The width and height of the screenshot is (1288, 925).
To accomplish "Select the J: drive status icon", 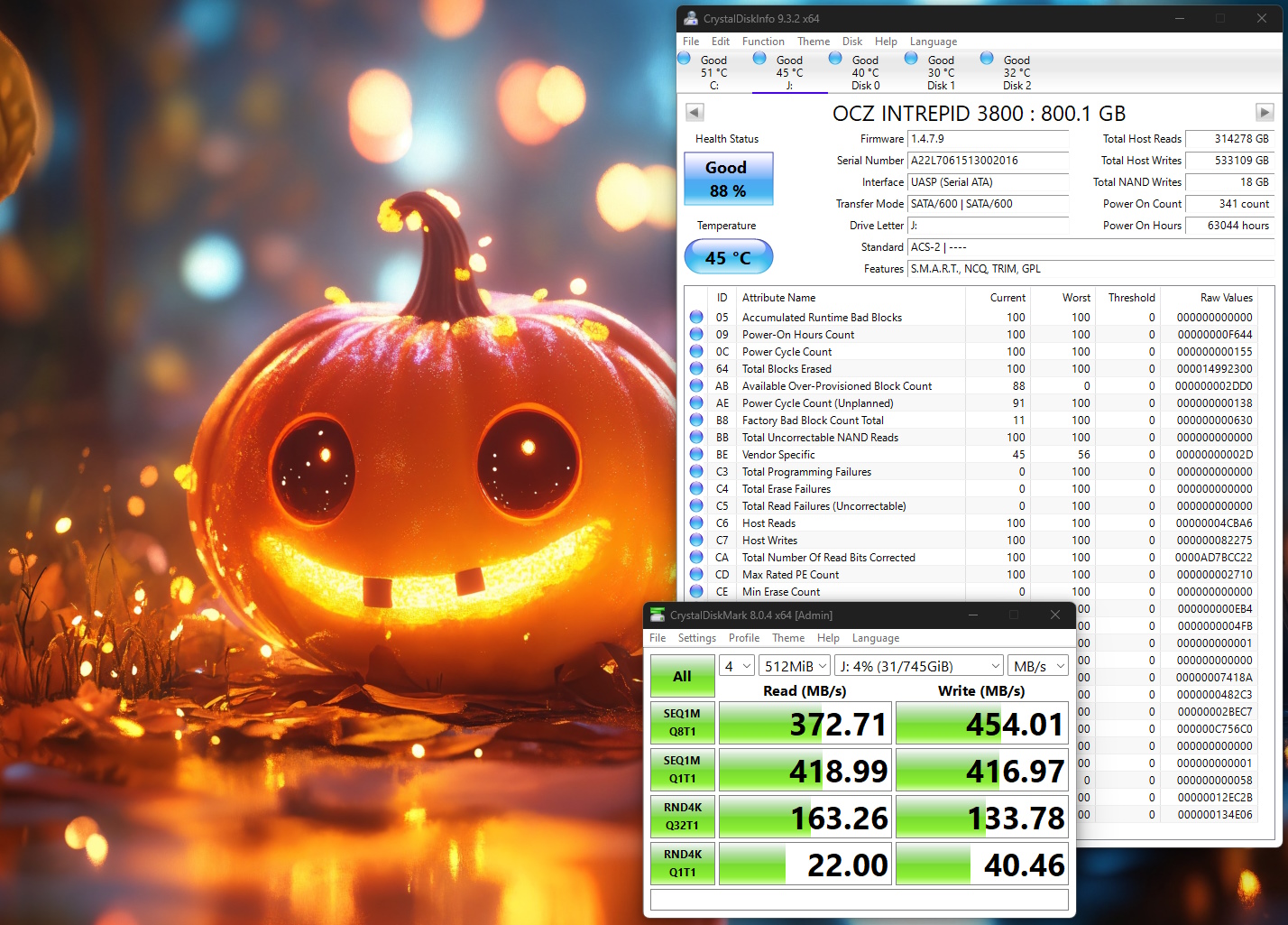I will tap(760, 59).
